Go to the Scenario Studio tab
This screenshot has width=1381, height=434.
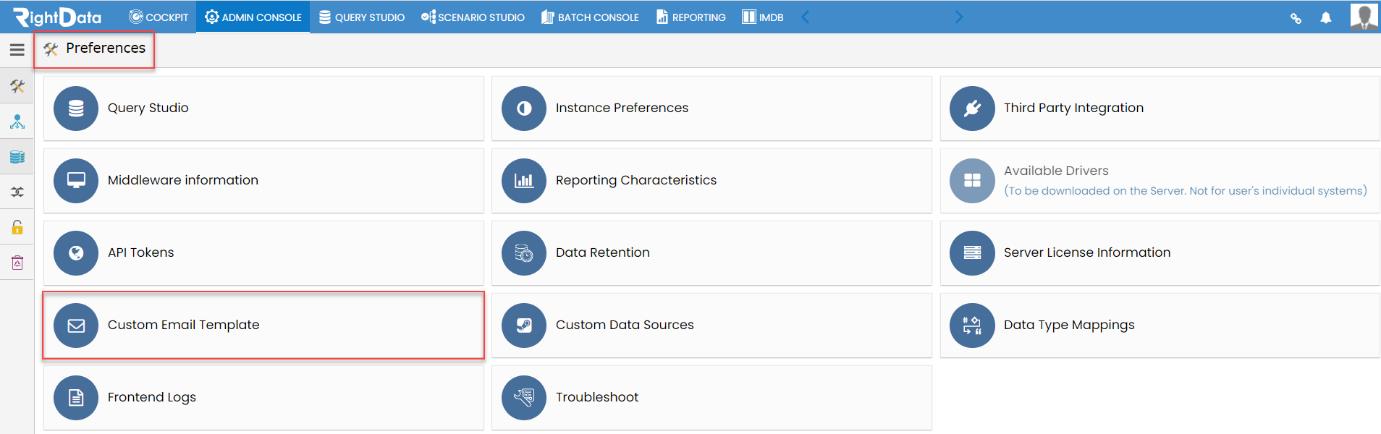click(473, 17)
